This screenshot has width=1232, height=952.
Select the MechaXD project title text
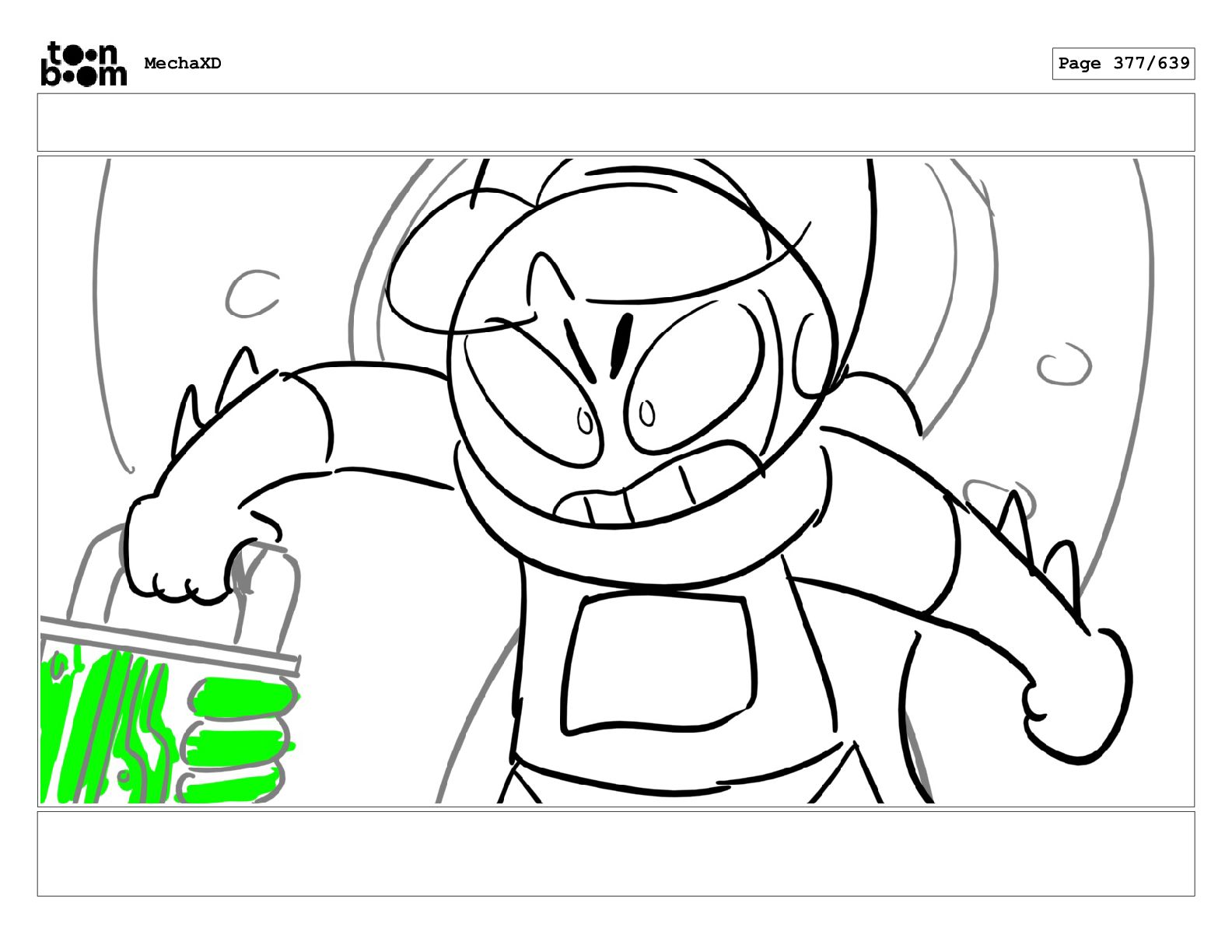(x=183, y=64)
